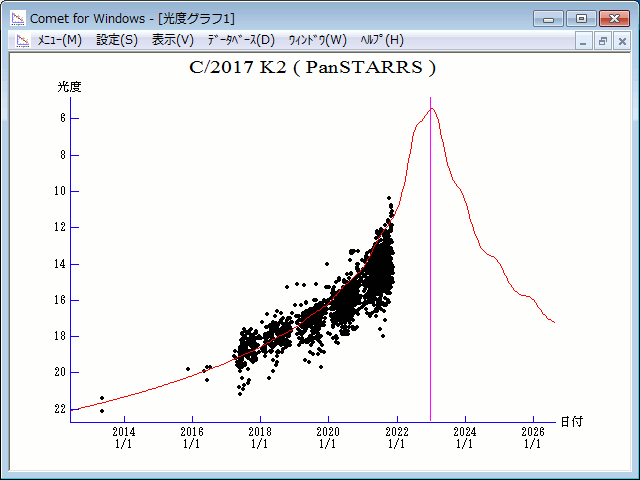Click the magenta perihelion date vertical line
The height and width of the screenshot is (480, 640).
[431, 259]
